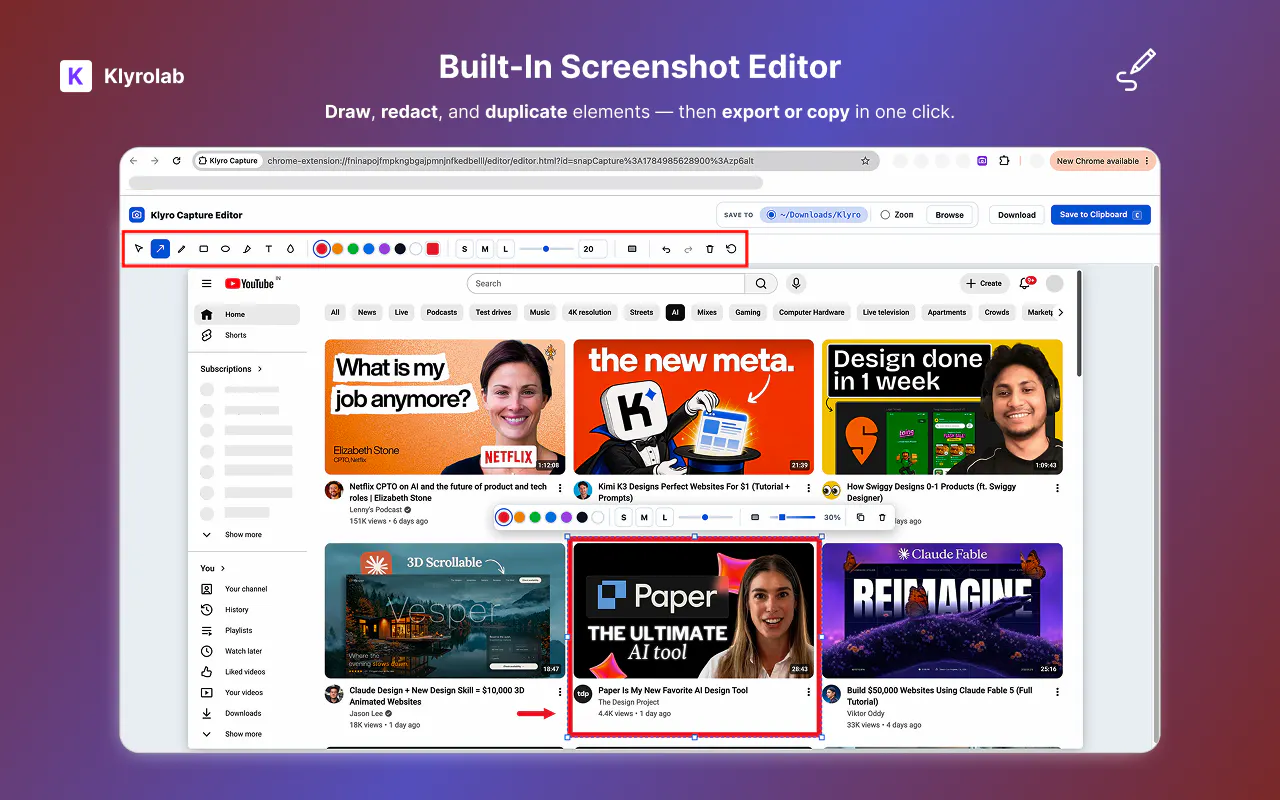Select the Zoom save option radio

pyautogui.click(x=897, y=215)
